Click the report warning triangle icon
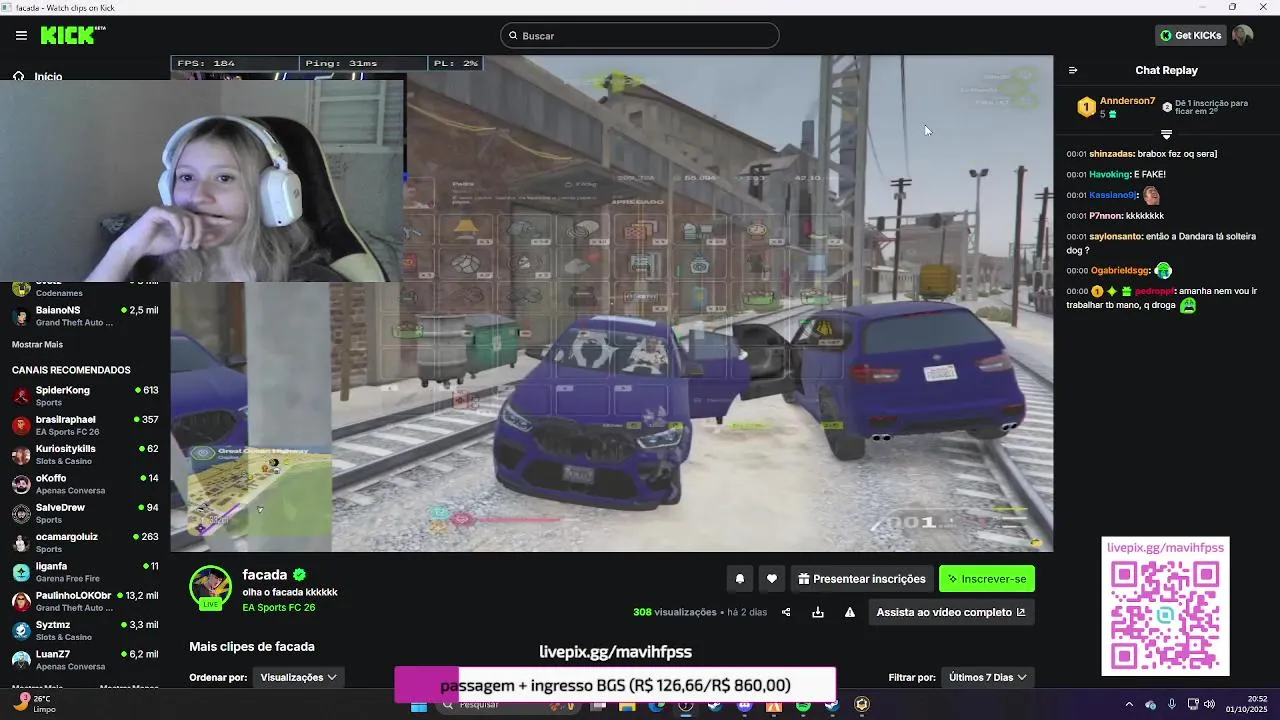This screenshot has height=720, width=1280. pyautogui.click(x=850, y=612)
